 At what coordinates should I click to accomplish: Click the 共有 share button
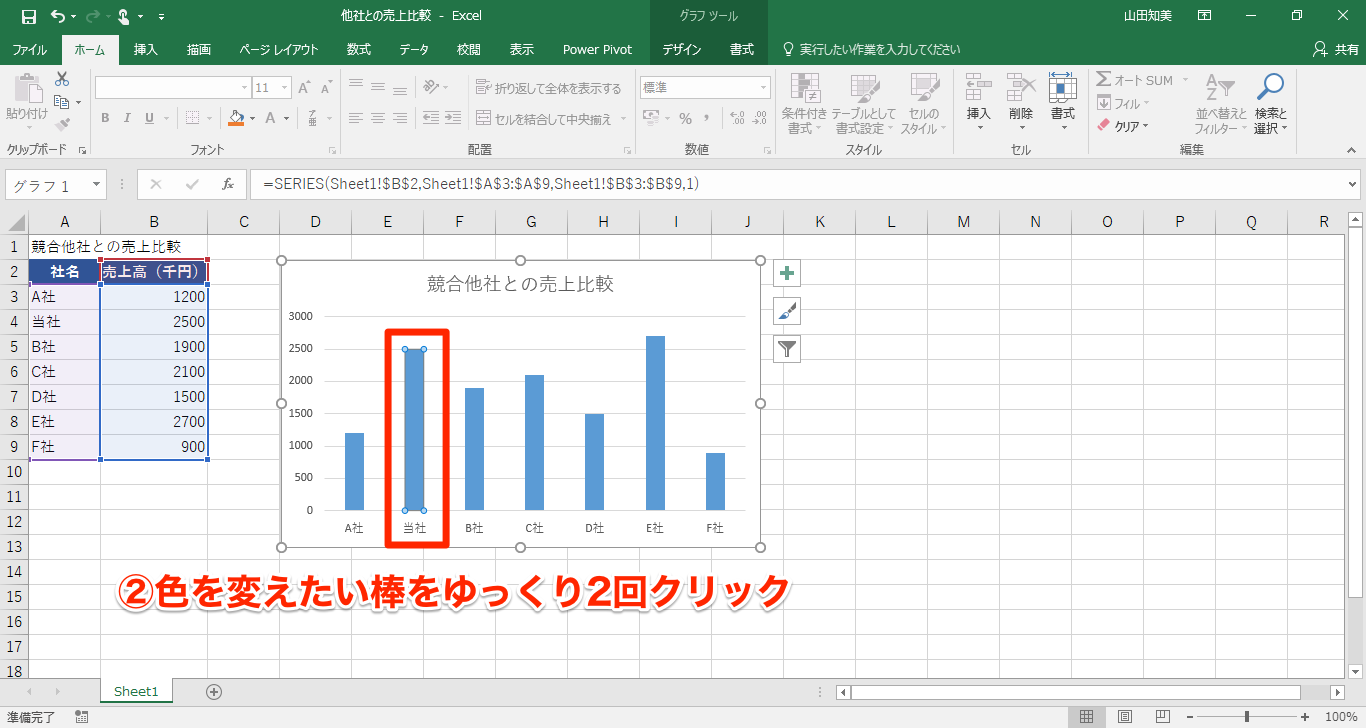tap(1335, 50)
